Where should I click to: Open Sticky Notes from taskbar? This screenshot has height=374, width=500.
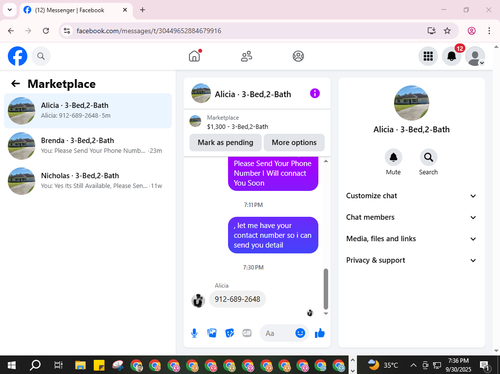point(99,365)
